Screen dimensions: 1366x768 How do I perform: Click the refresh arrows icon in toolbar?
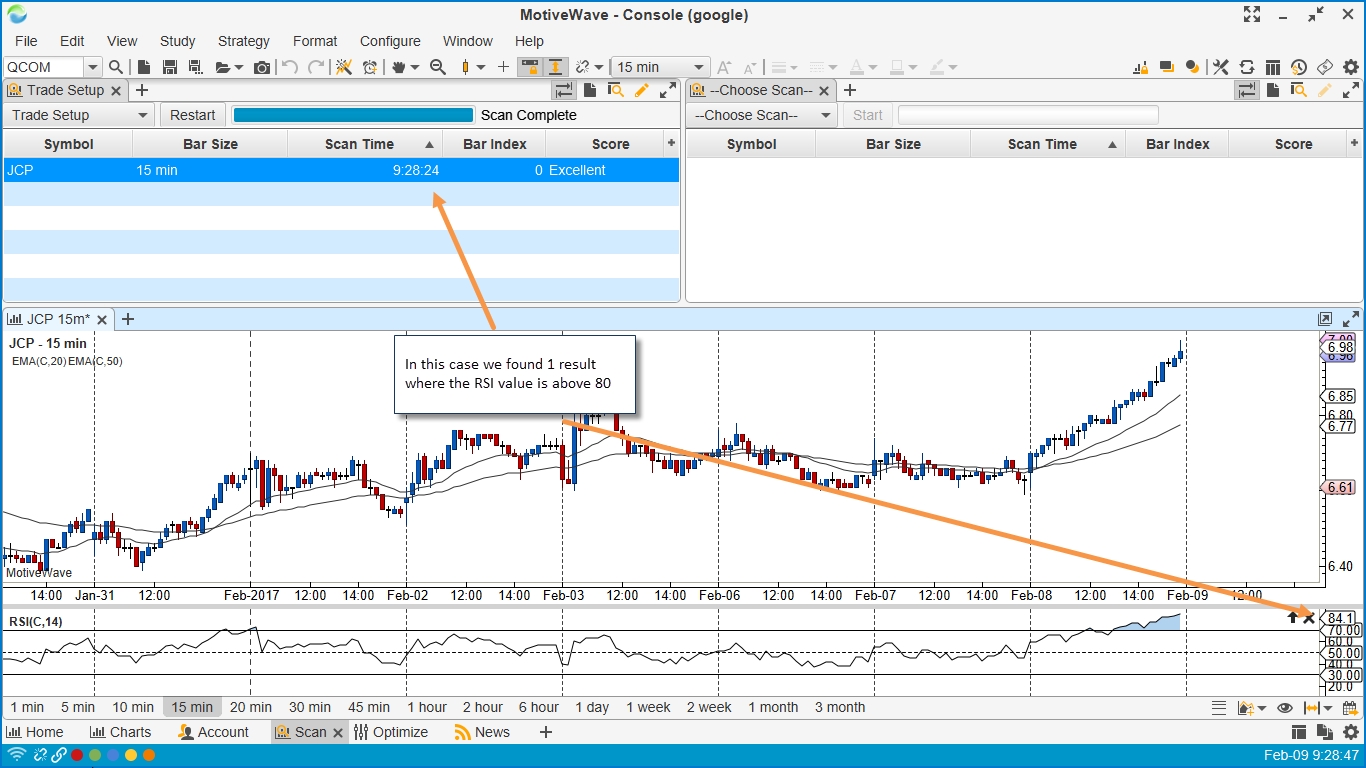(x=1246, y=67)
